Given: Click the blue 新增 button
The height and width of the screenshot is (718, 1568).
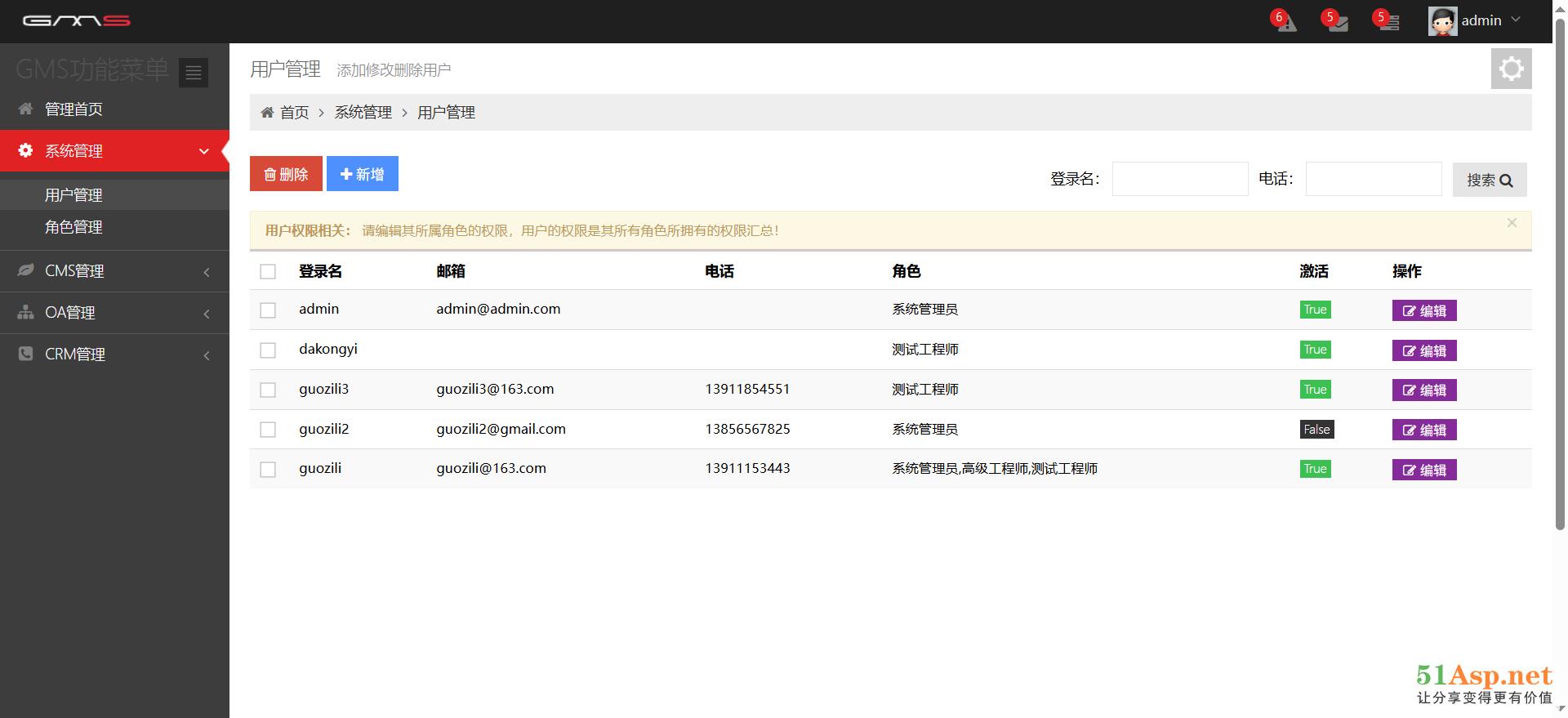Looking at the screenshot, I should point(362,174).
